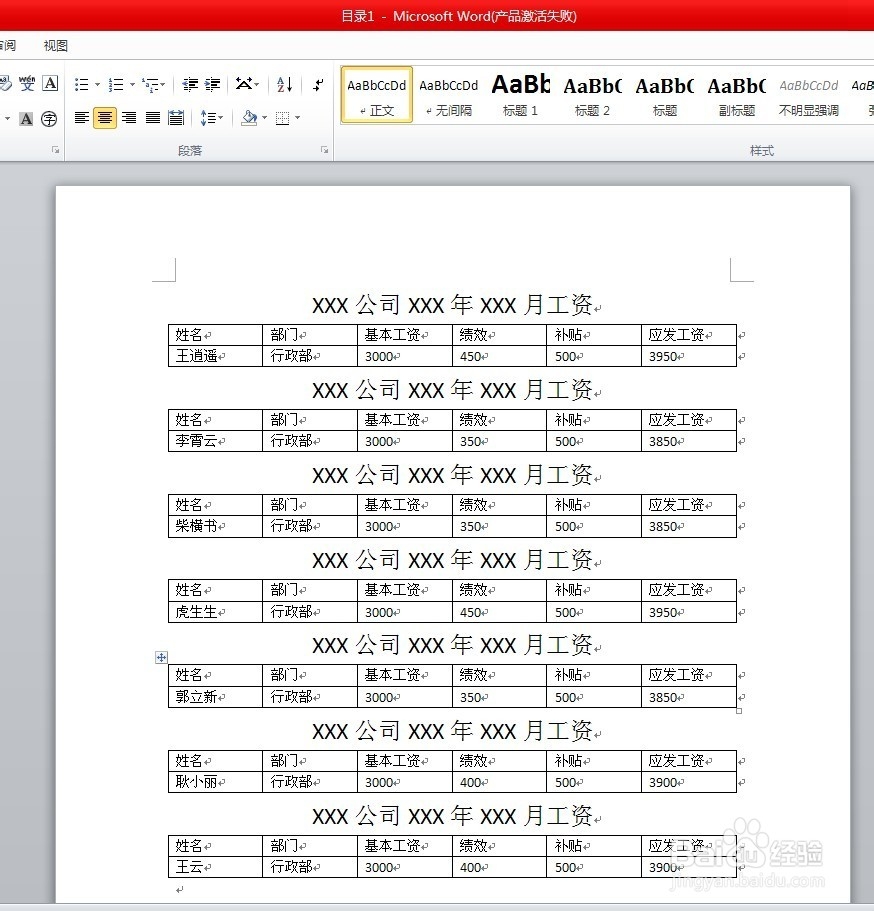This screenshot has height=911, width=874.
Task: Open the 视图 ribbon tab
Action: (x=56, y=45)
